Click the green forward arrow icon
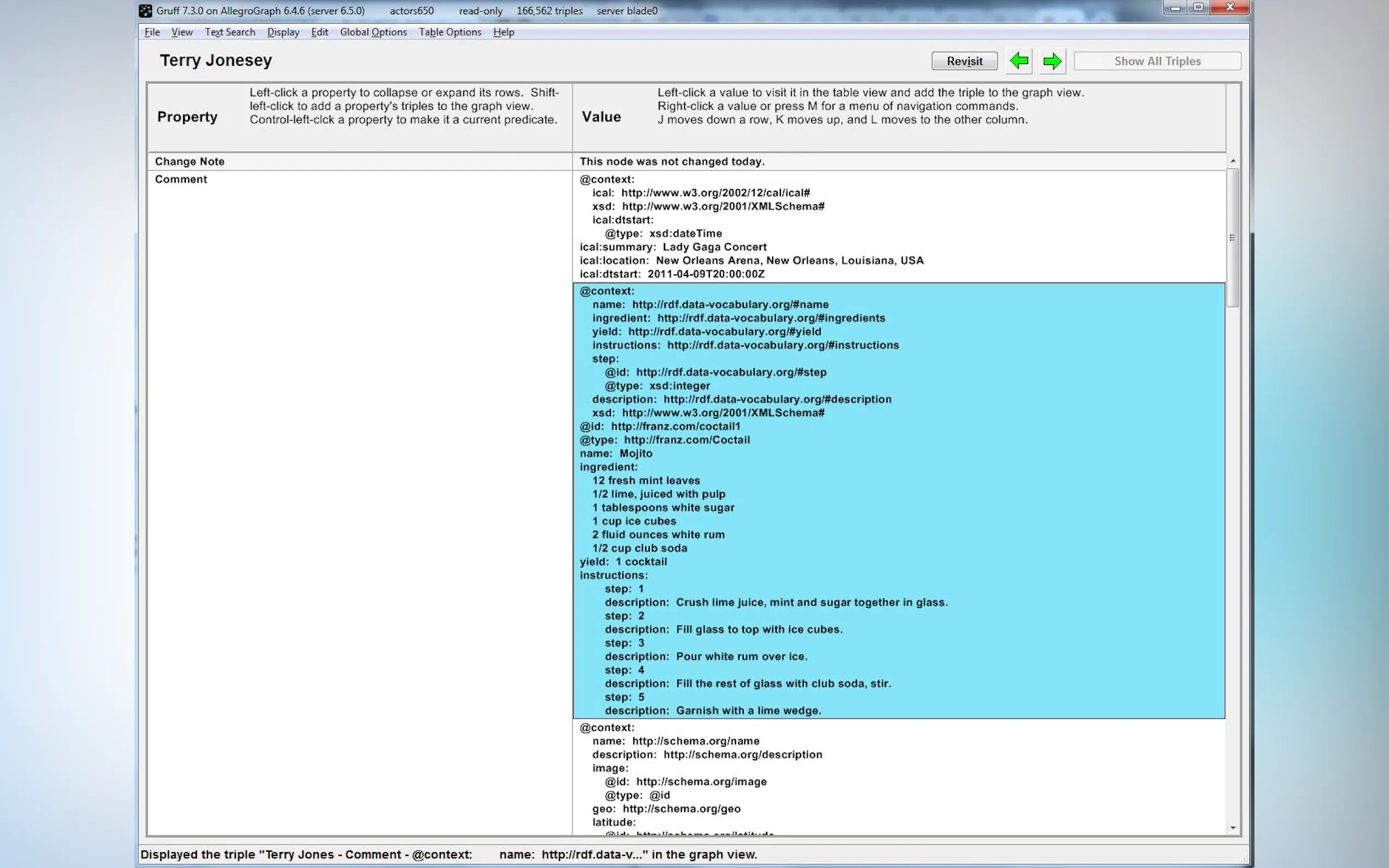The height and width of the screenshot is (868, 1389). coord(1052,61)
